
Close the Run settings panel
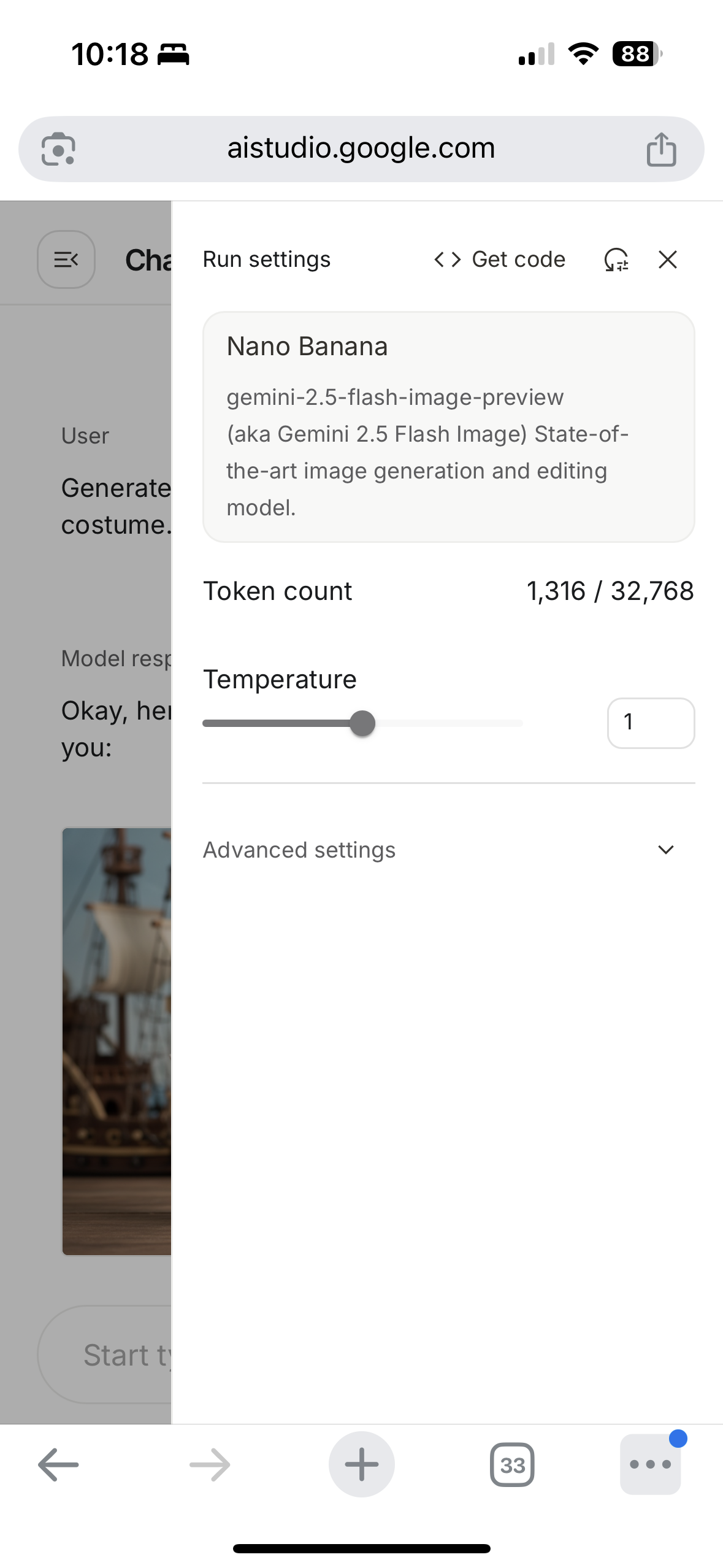[x=667, y=259]
